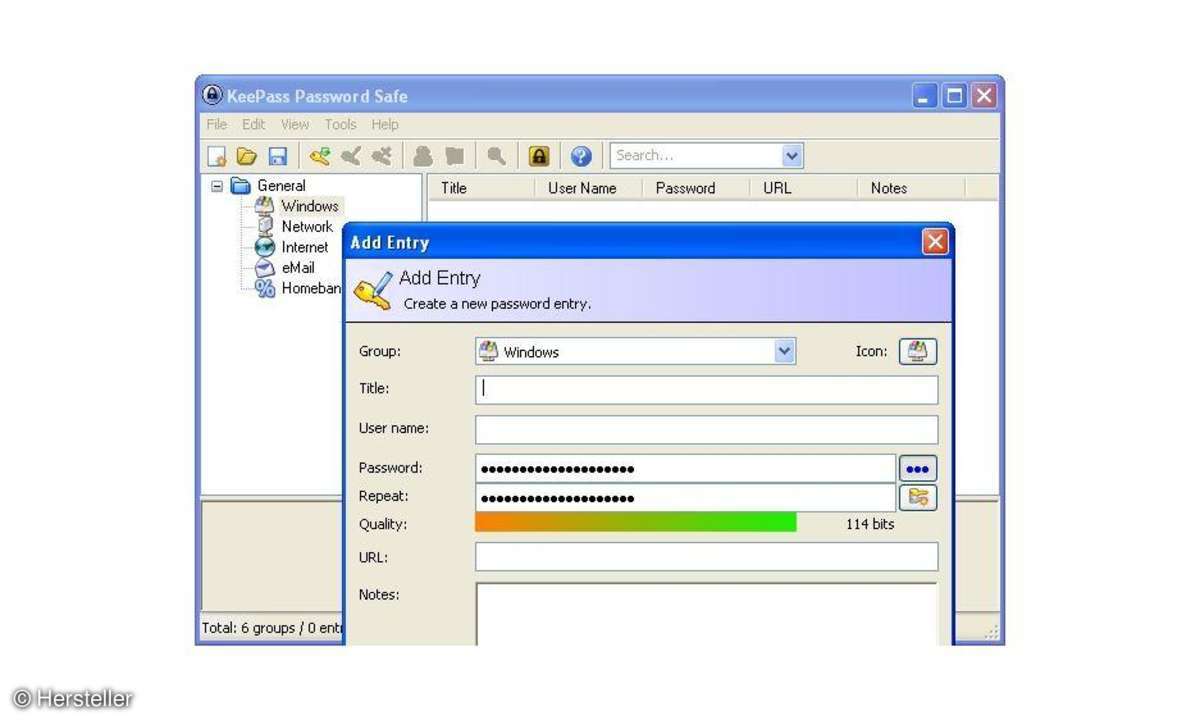This screenshot has height=720, width=1200.
Task: Open the Group dropdown showing Windows
Action: (785, 351)
